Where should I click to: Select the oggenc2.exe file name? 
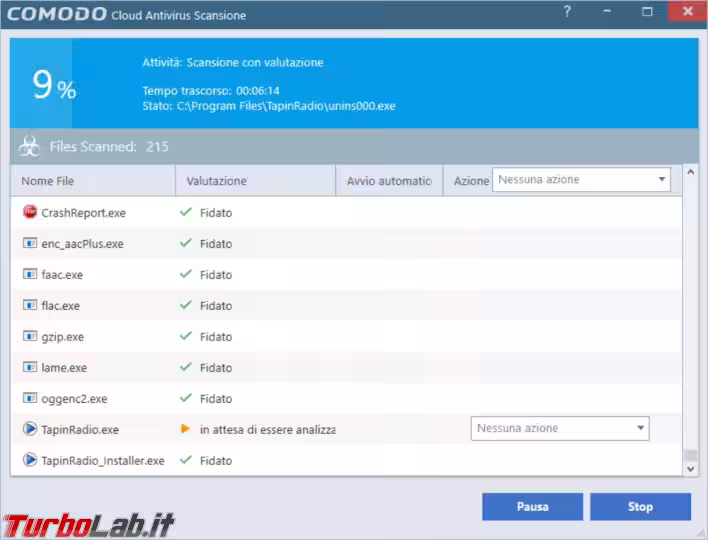(x=74, y=399)
